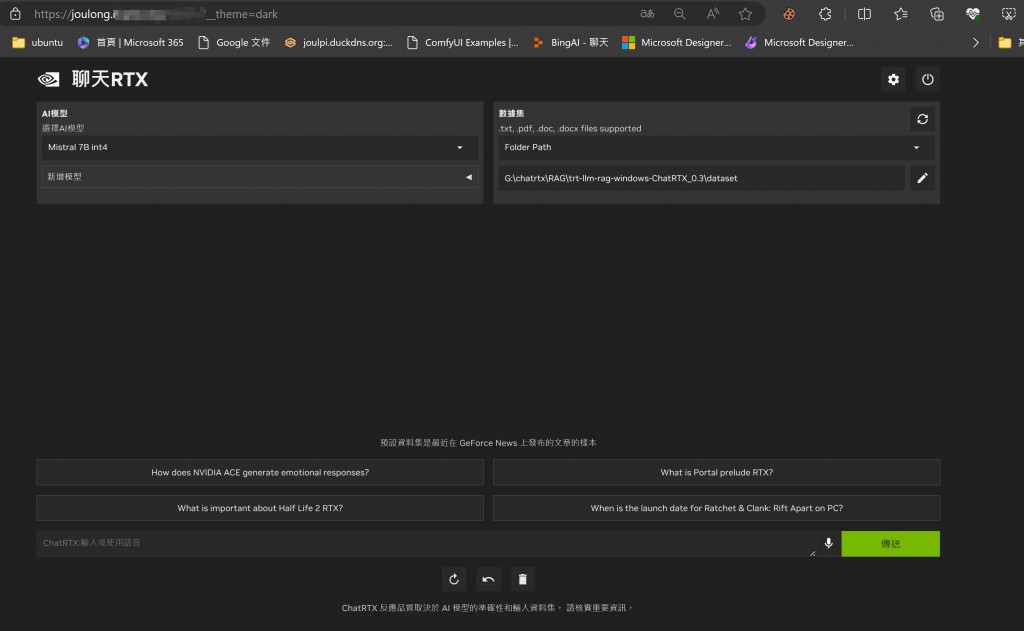The height and width of the screenshot is (631, 1024).
Task: Click the power shutdown icon in ChatRTX
Action: (x=927, y=80)
